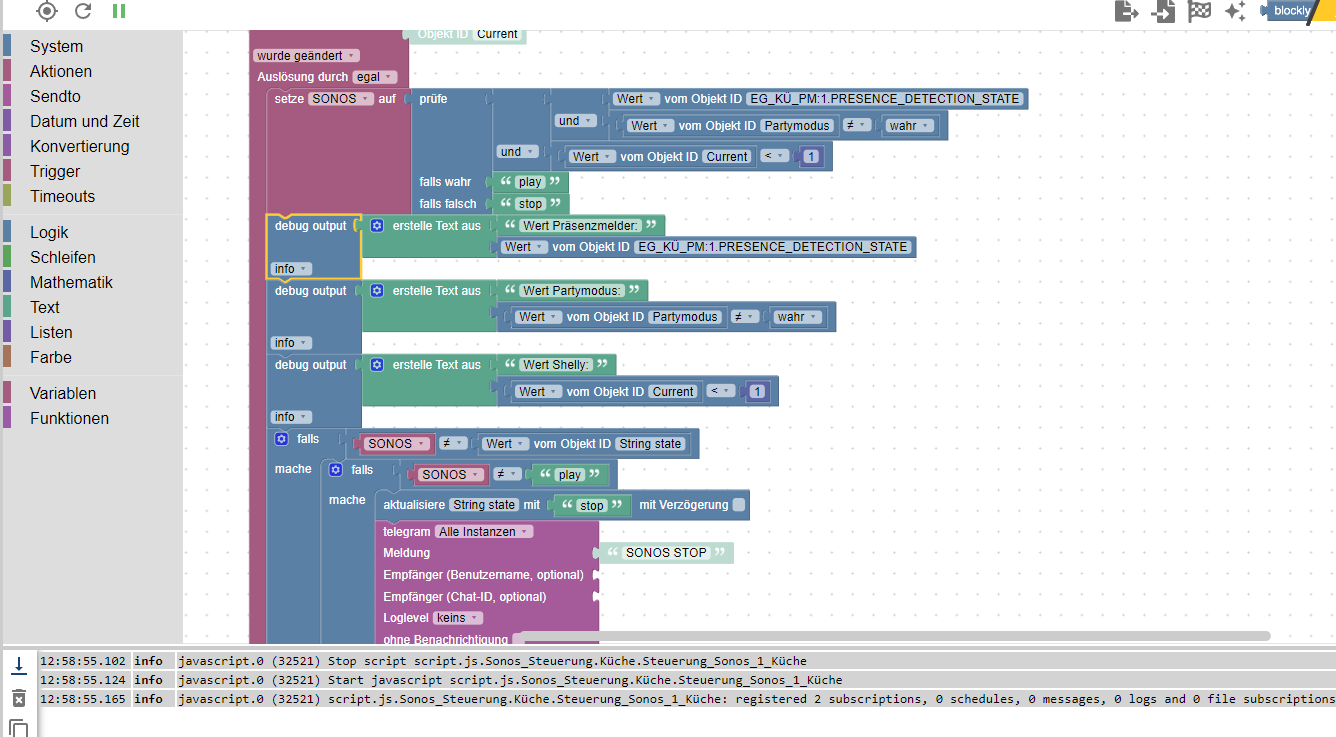Screen dimensions: 1336x737
Task: Open the Mathematik toolbox category
Action: coord(71,282)
